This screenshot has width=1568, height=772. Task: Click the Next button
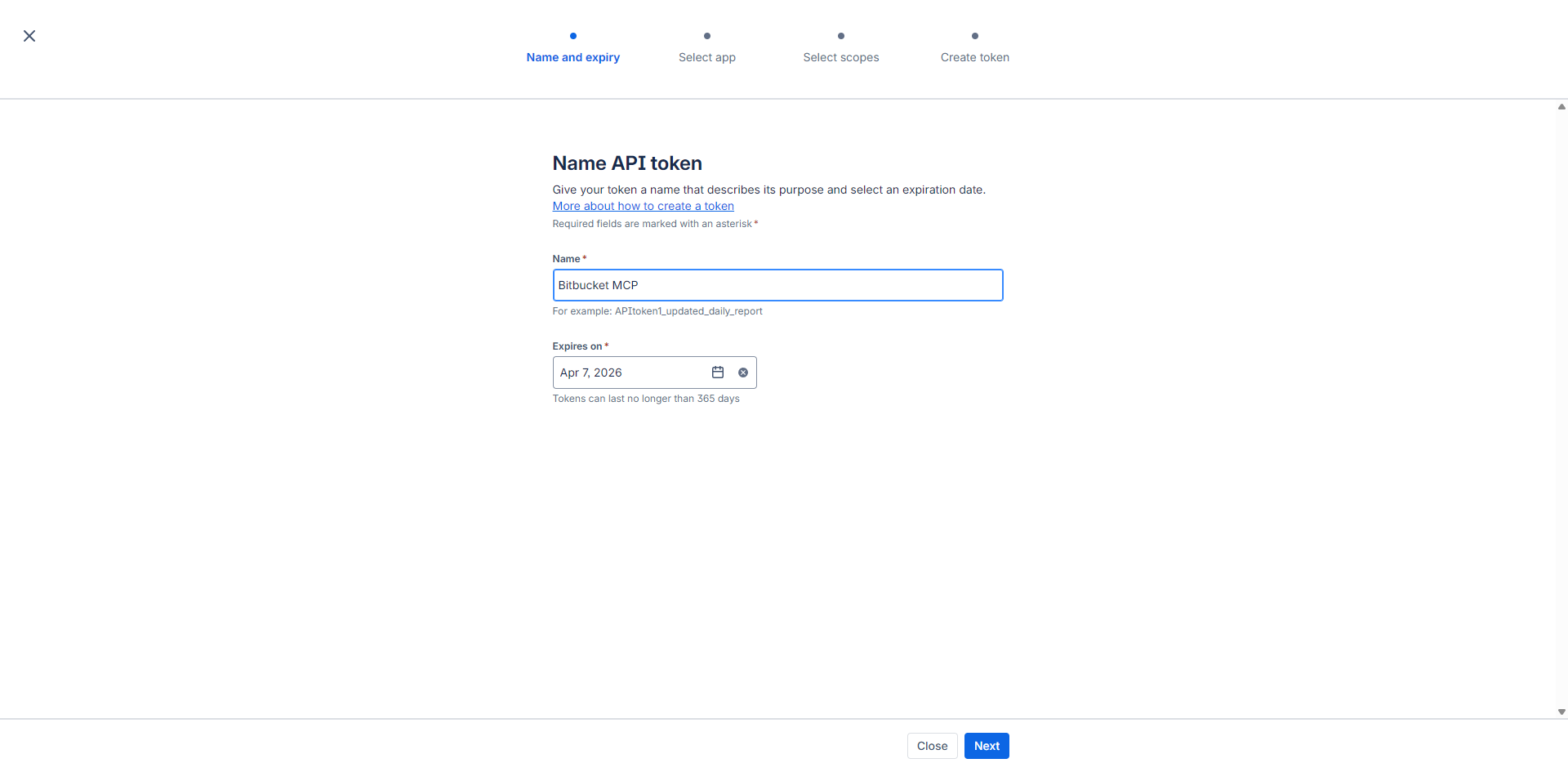coord(986,746)
